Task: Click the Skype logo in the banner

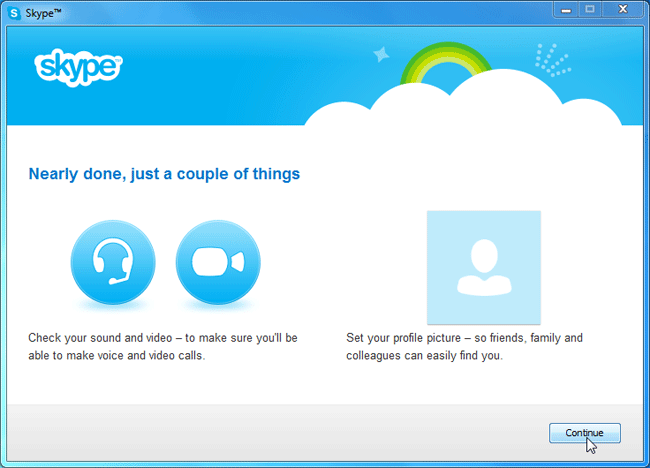Action: coord(78,67)
